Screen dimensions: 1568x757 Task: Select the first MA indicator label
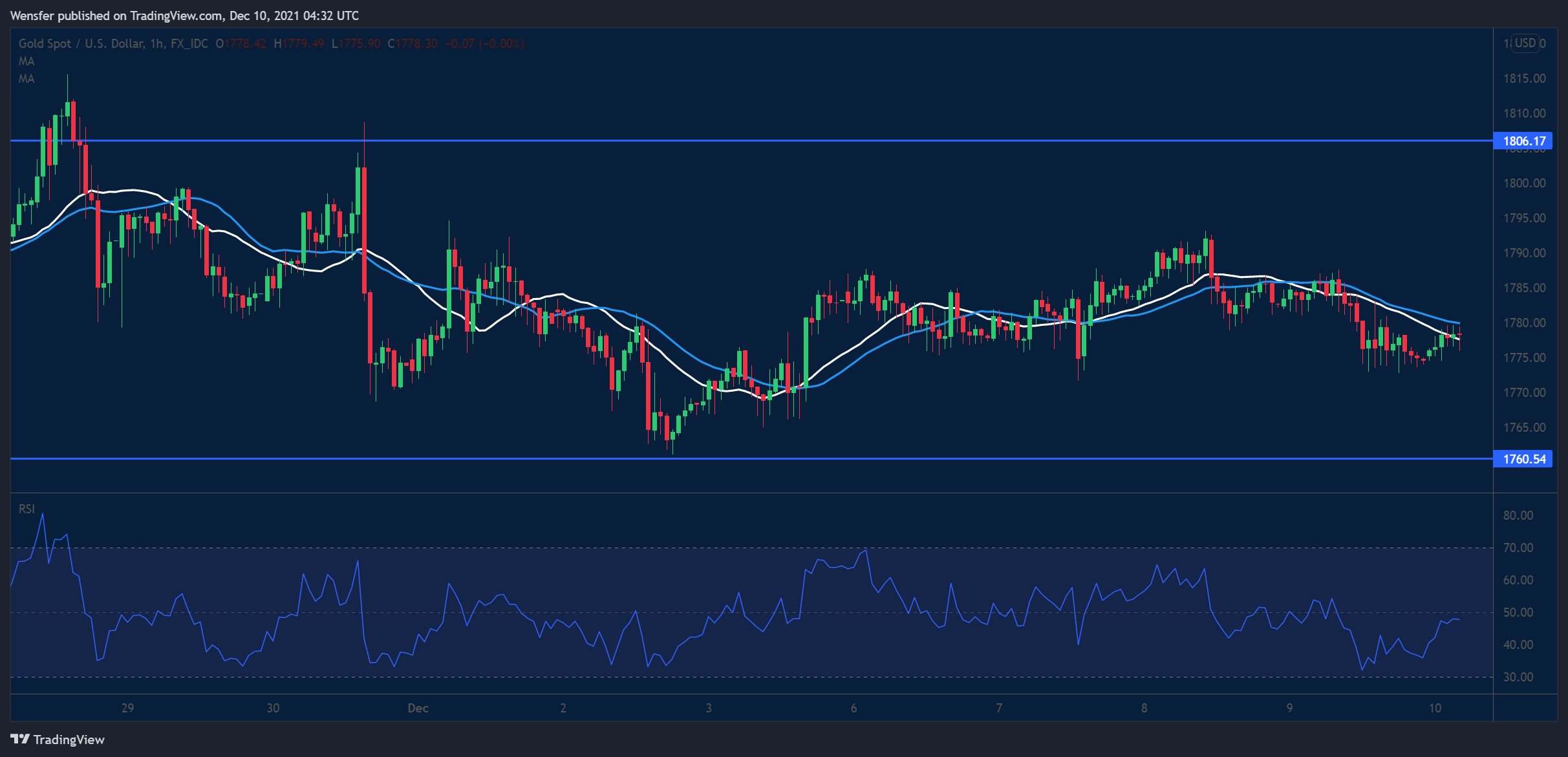(27, 61)
